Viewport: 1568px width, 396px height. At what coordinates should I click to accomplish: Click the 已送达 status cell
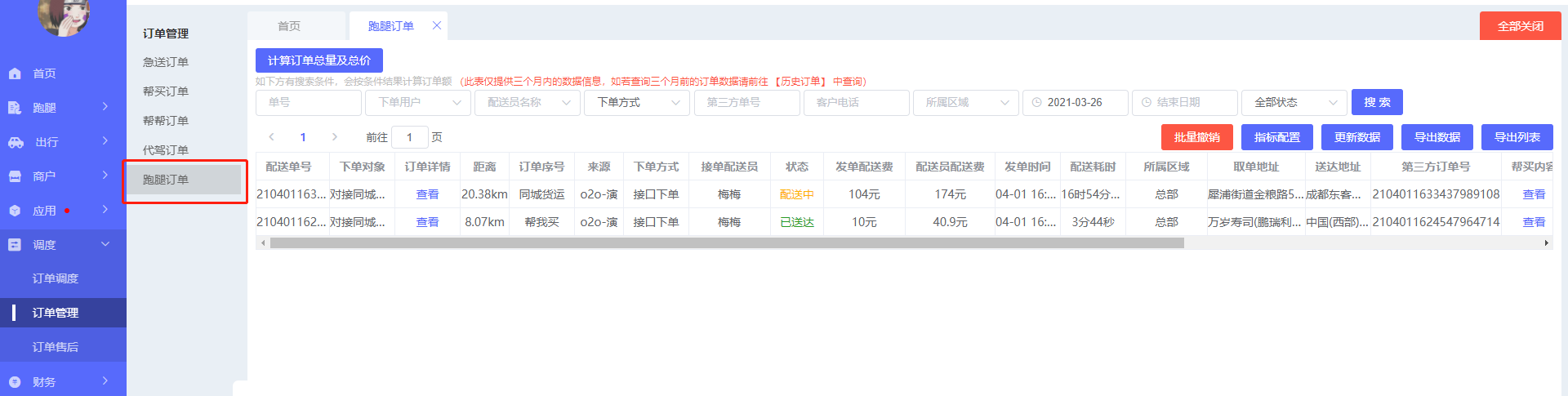pos(796,222)
